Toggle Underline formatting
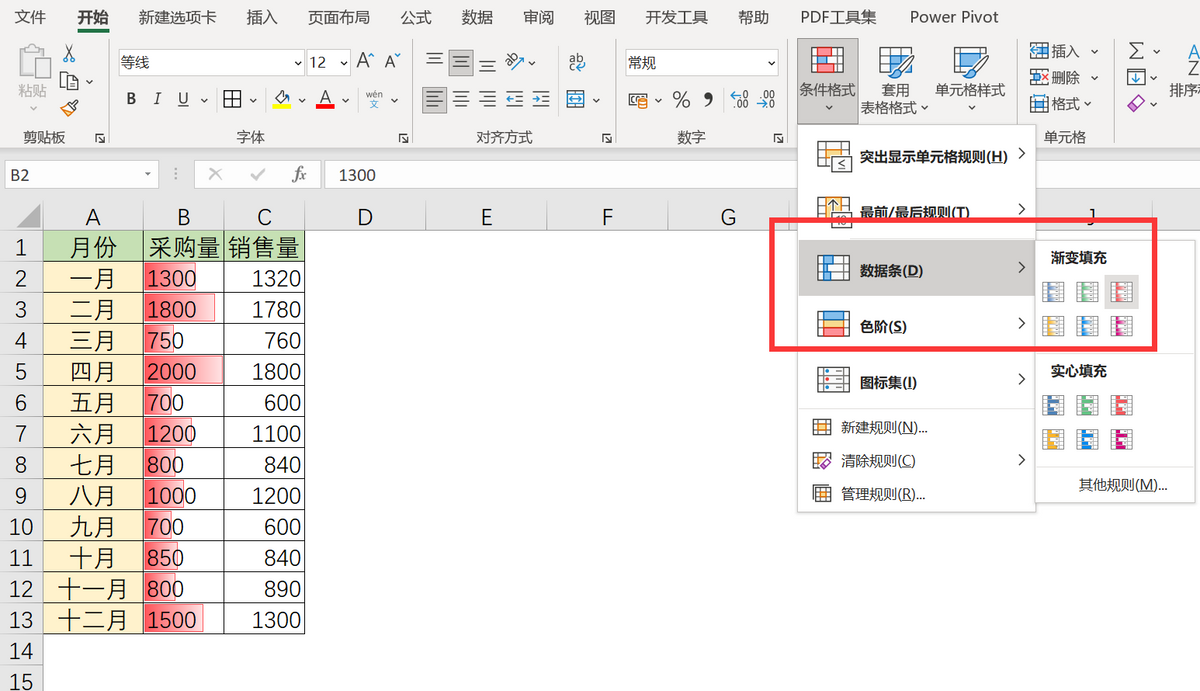The width and height of the screenshot is (1200, 691). [x=183, y=99]
